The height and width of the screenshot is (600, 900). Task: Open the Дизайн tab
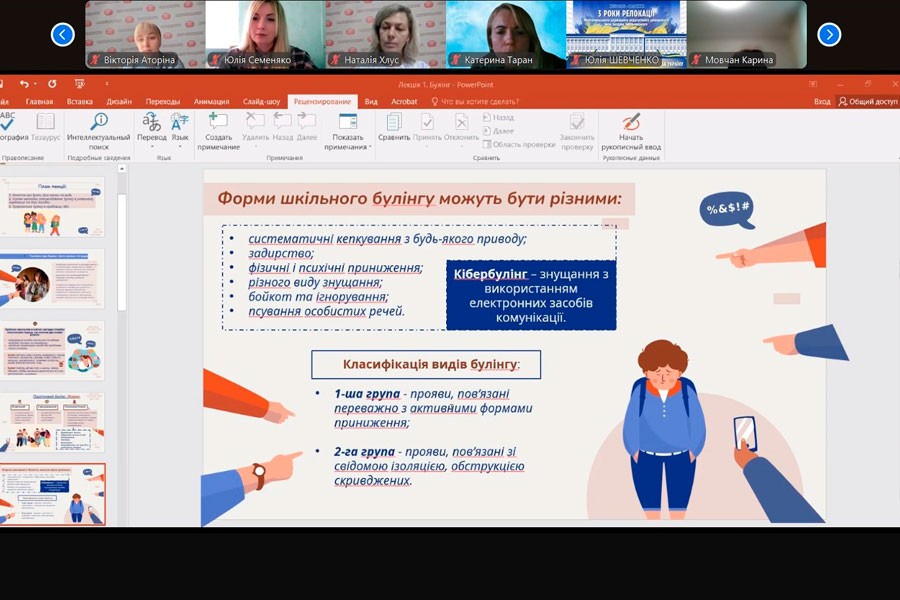(119, 102)
